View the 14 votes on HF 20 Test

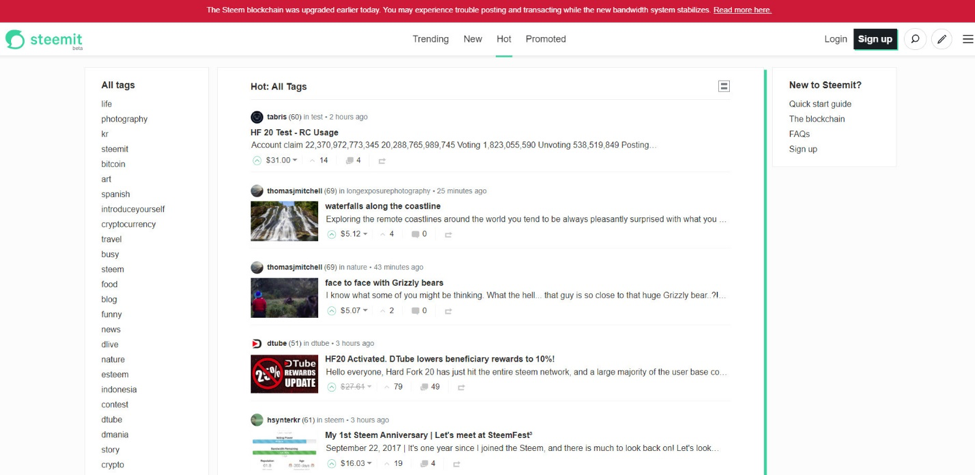click(x=319, y=160)
